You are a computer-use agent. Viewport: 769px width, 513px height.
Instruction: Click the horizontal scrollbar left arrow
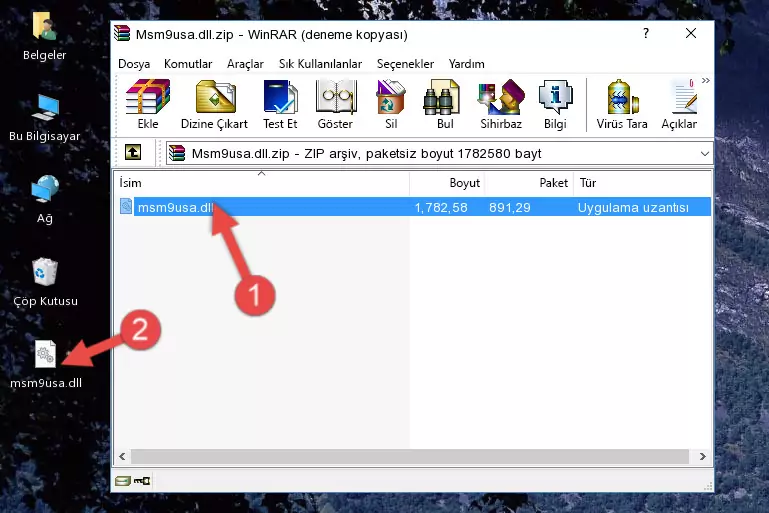122,456
